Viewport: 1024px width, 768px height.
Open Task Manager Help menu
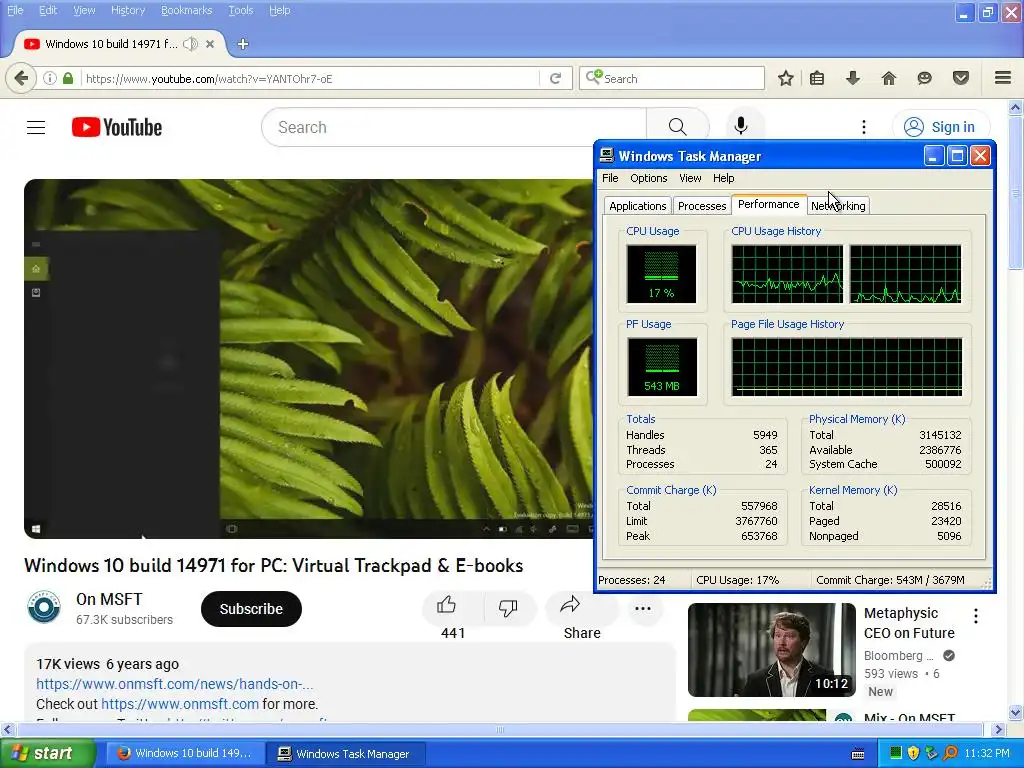point(723,178)
